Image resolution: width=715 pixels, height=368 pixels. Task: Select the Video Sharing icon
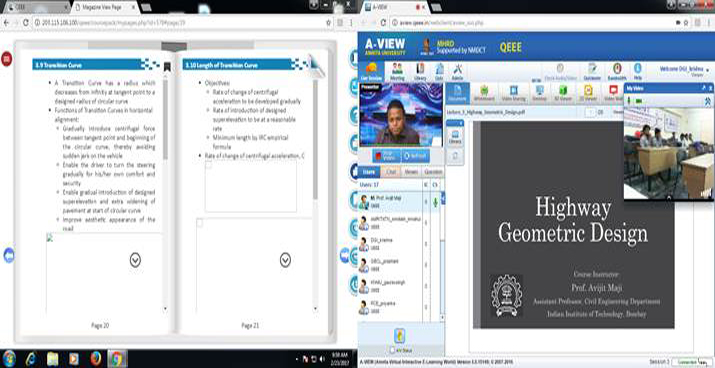click(513, 93)
